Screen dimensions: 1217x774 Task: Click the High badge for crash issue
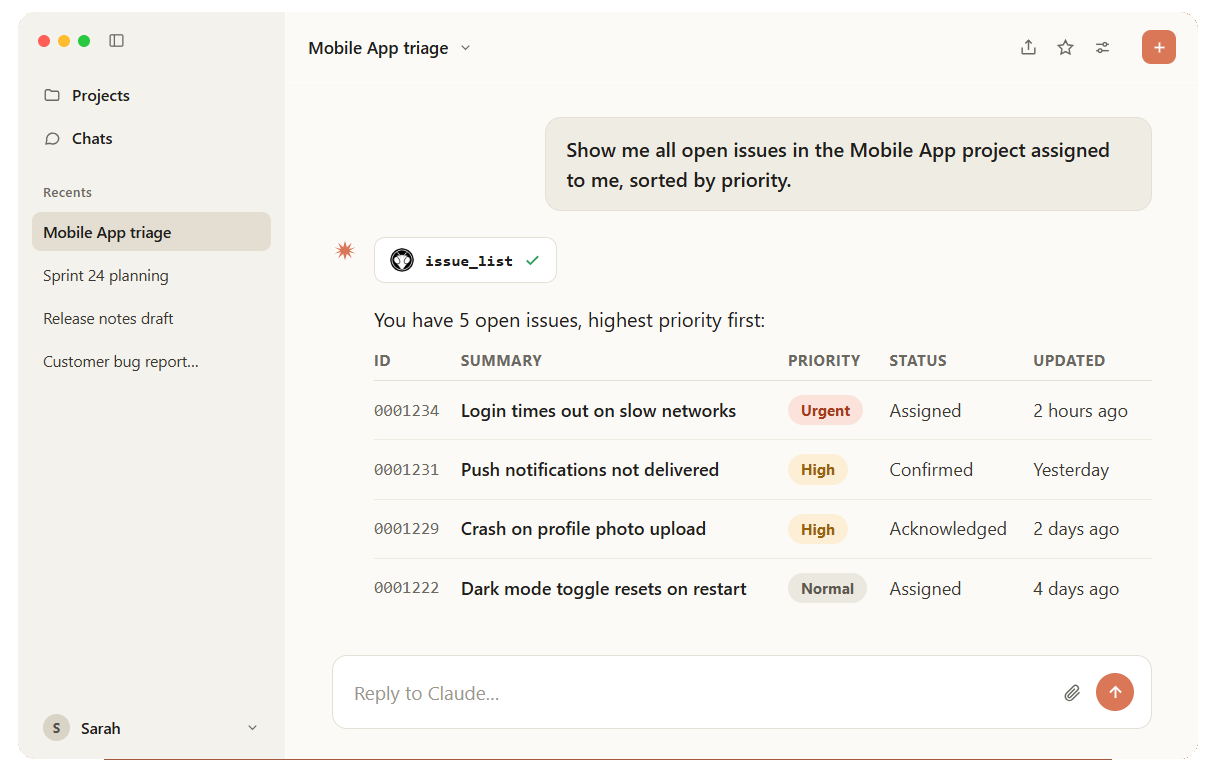[818, 529]
